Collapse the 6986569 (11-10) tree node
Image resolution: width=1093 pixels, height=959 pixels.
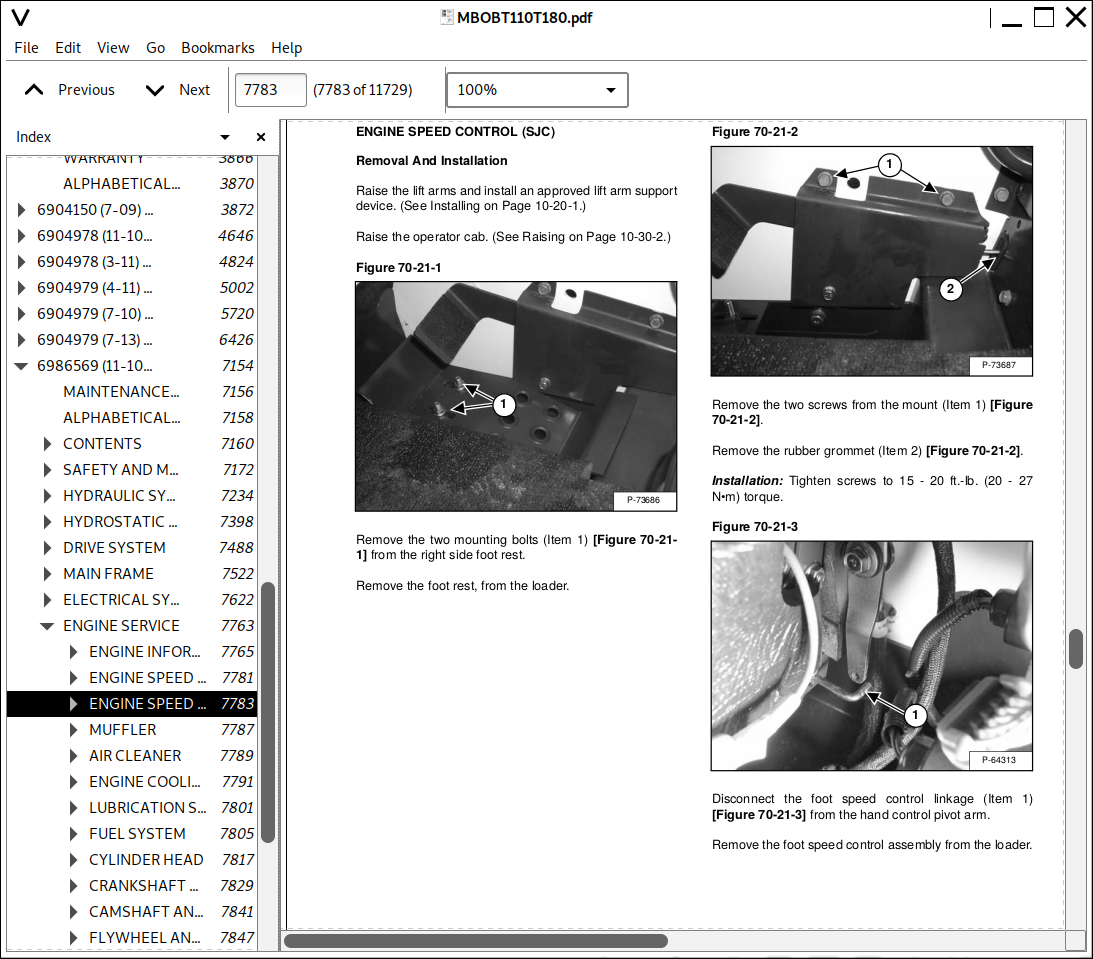[x=21, y=366]
